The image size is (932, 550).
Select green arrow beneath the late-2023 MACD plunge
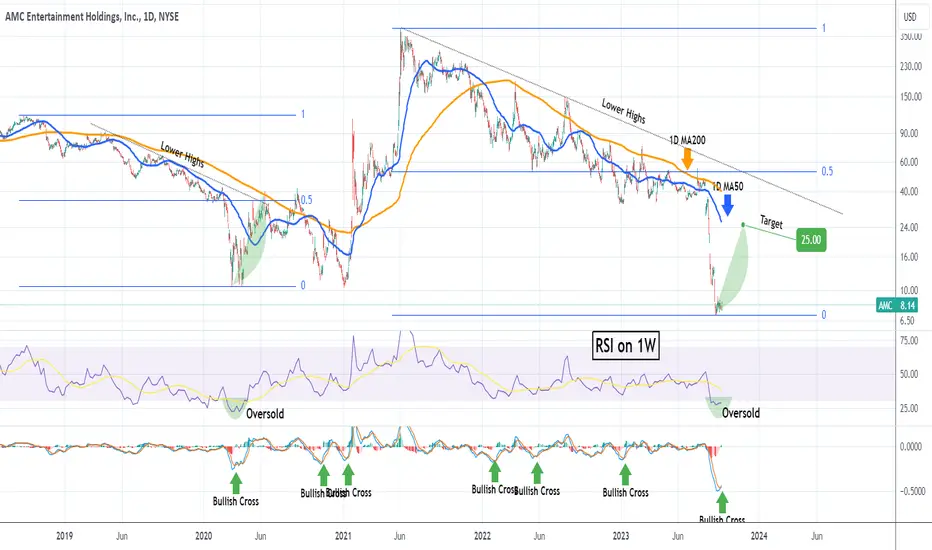pyautogui.click(x=722, y=503)
